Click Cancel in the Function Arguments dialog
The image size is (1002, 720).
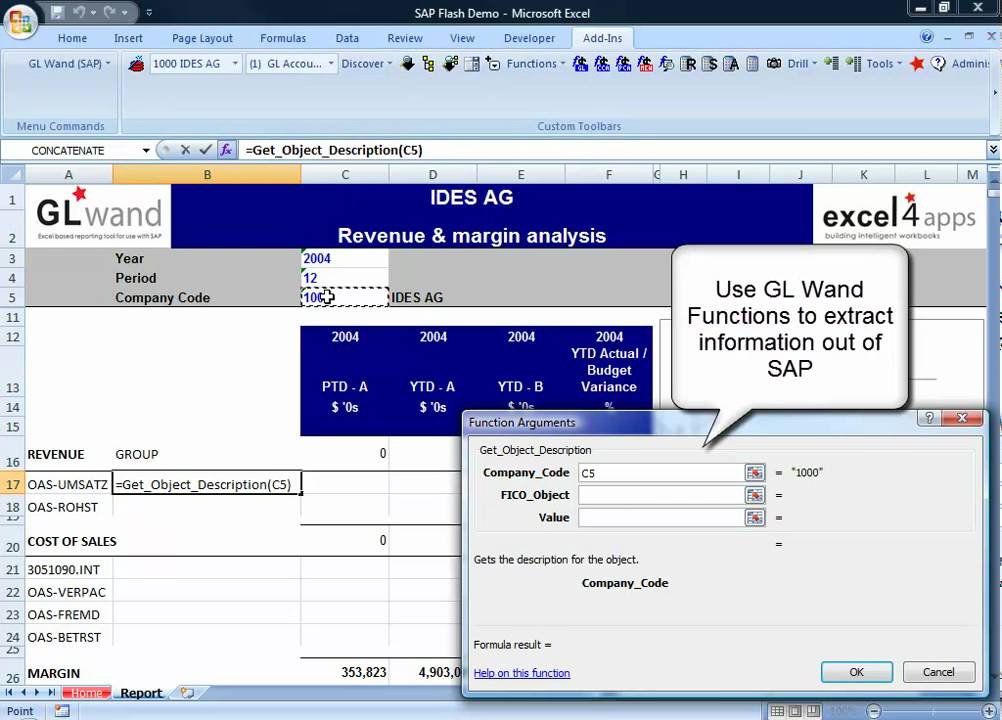tap(939, 672)
